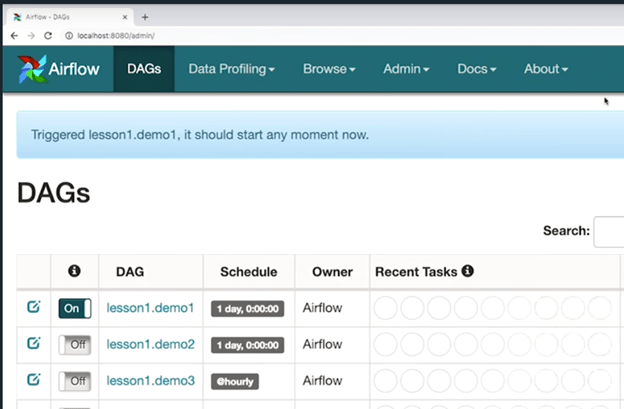Click the Airflow pinwheel logo

(x=32, y=69)
